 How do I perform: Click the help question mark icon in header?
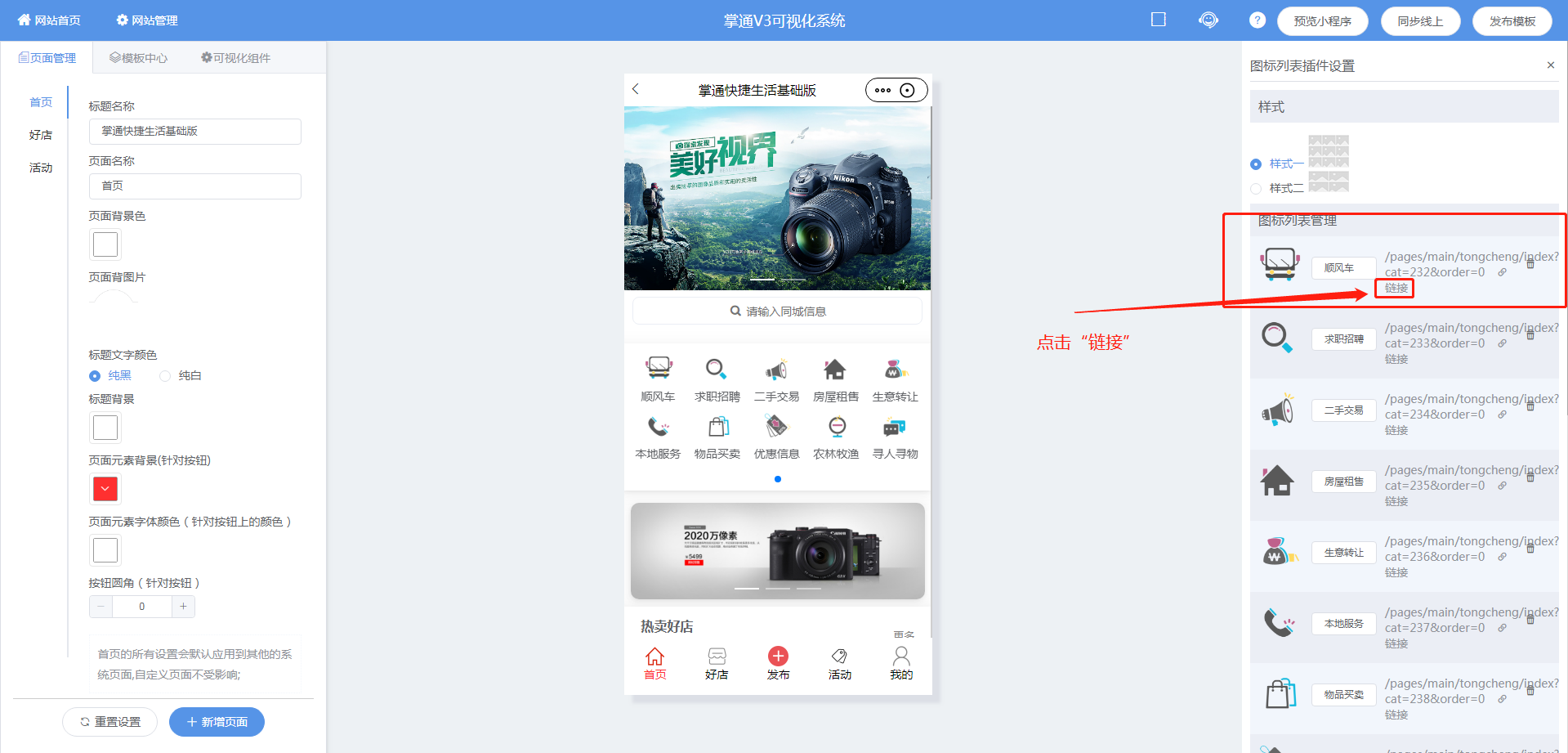click(1258, 20)
